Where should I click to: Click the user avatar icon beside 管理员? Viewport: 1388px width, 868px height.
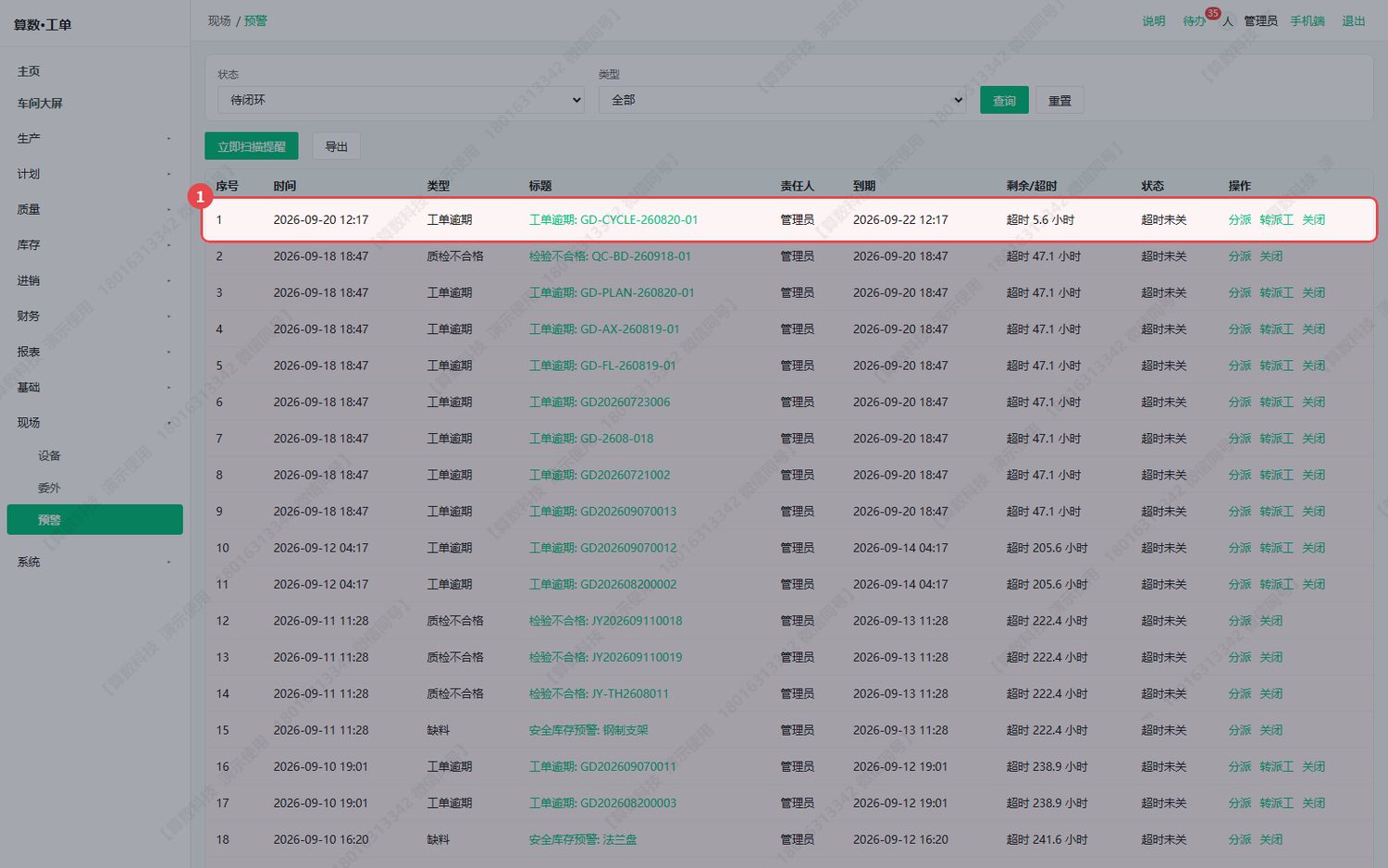pyautogui.click(x=1227, y=21)
